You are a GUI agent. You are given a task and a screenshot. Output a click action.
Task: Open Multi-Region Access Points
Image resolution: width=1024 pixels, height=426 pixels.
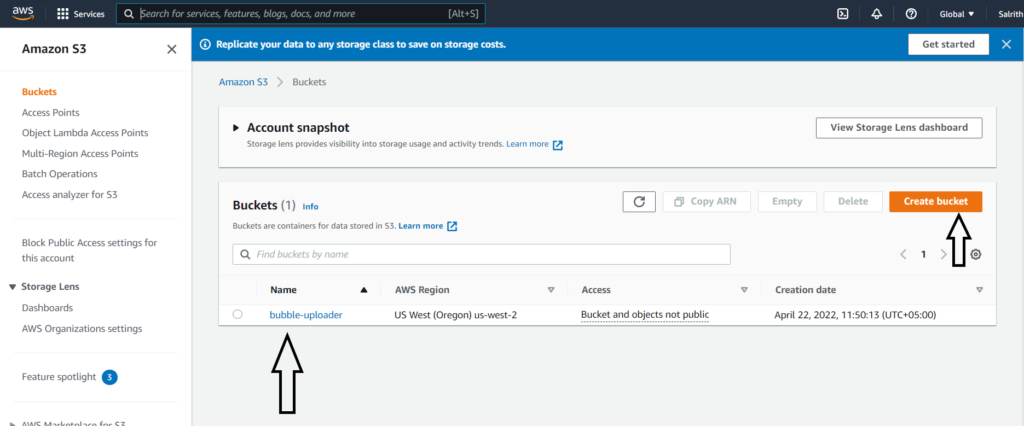pos(80,154)
